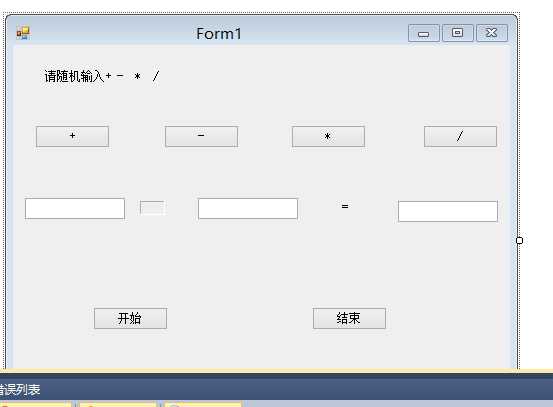The image size is (553, 407).
Task: Maximize the Form1 window
Action: coord(457,33)
